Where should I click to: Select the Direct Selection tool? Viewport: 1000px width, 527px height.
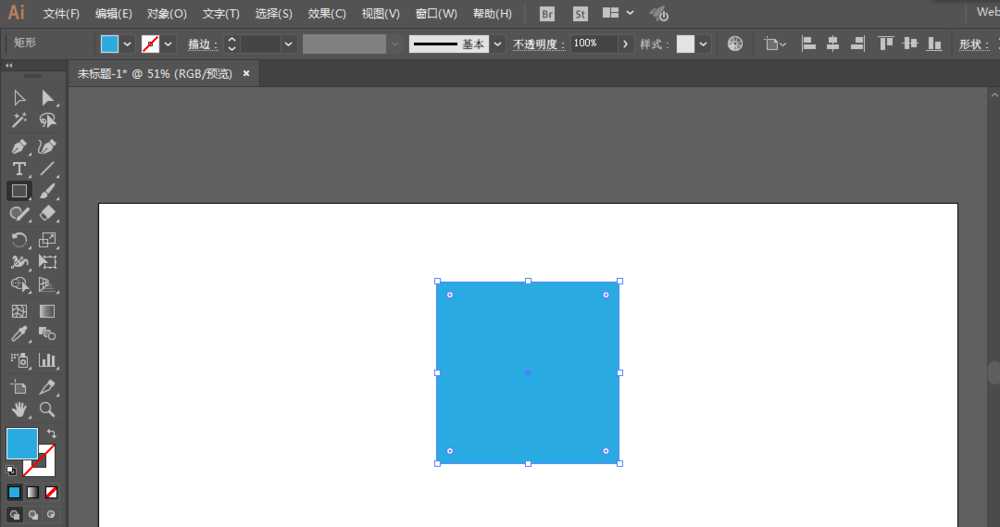click(47, 97)
